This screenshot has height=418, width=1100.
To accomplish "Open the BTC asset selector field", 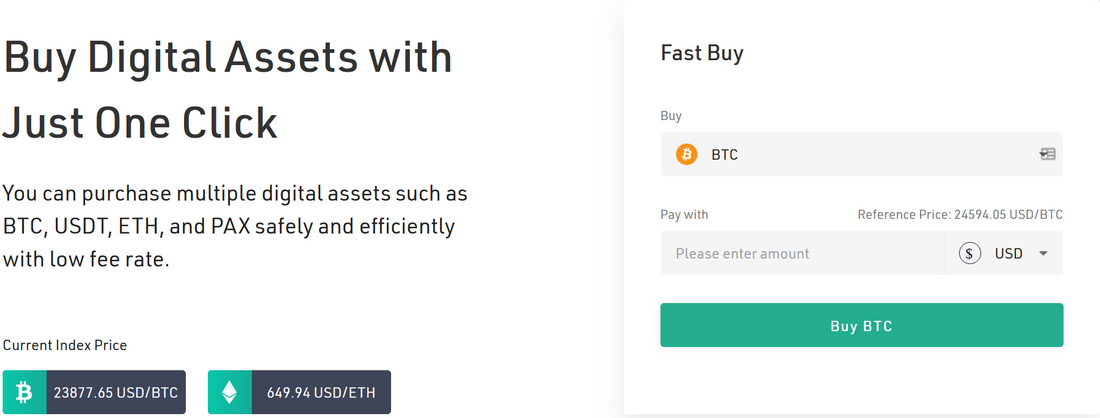I will (x=861, y=154).
